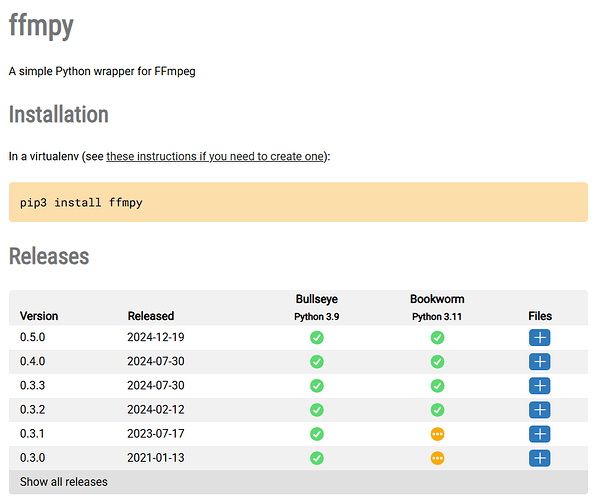Image resolution: width=593 pixels, height=500 pixels.
Task: Expand files for version 0.3.2
Action: (x=540, y=410)
